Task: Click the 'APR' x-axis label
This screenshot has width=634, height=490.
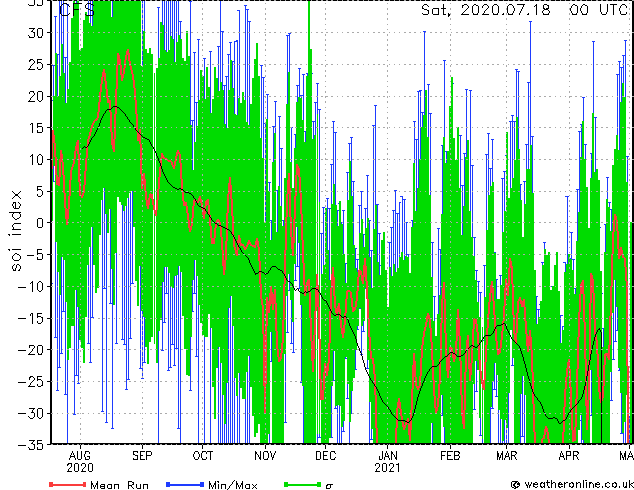Action: point(569,456)
